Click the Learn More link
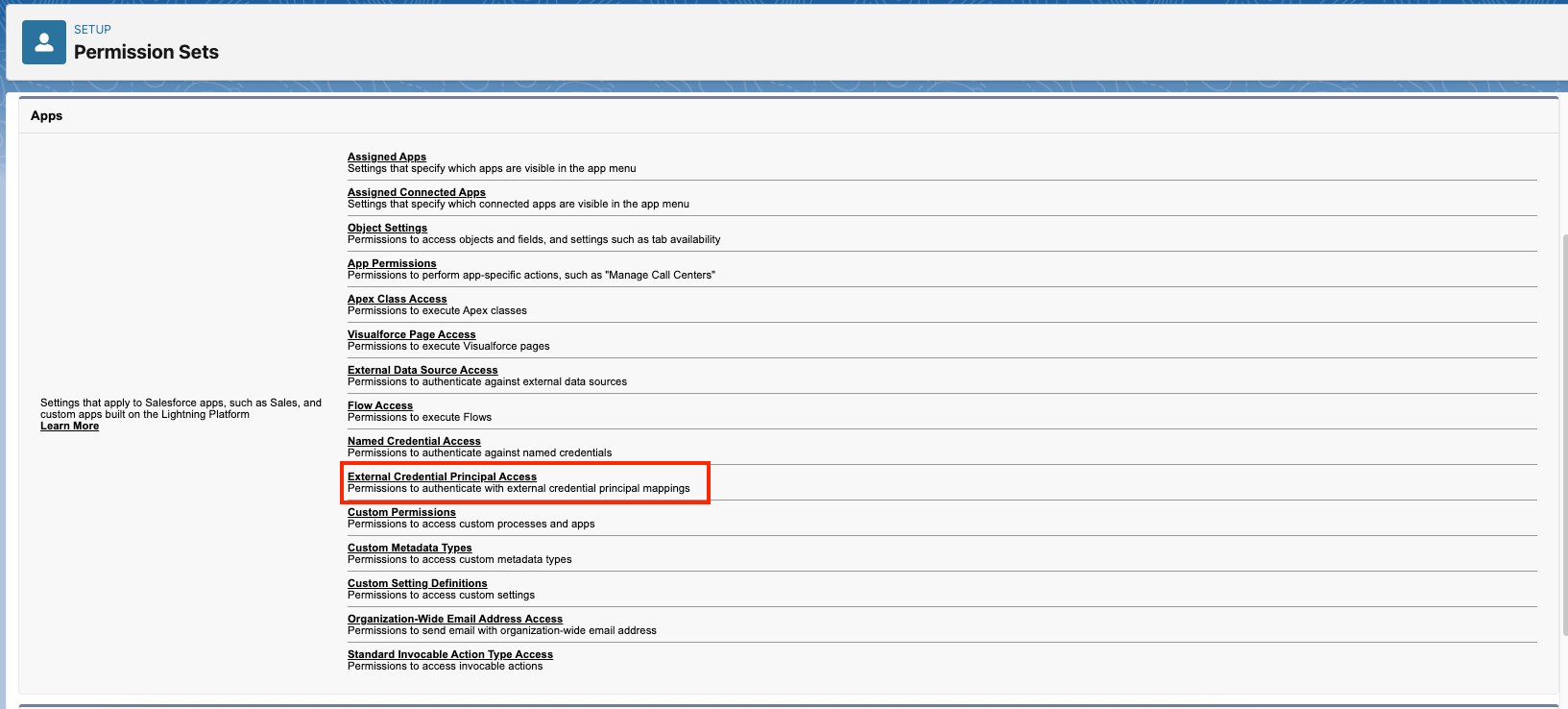Screen dimensions: 1568x709 click(69, 427)
